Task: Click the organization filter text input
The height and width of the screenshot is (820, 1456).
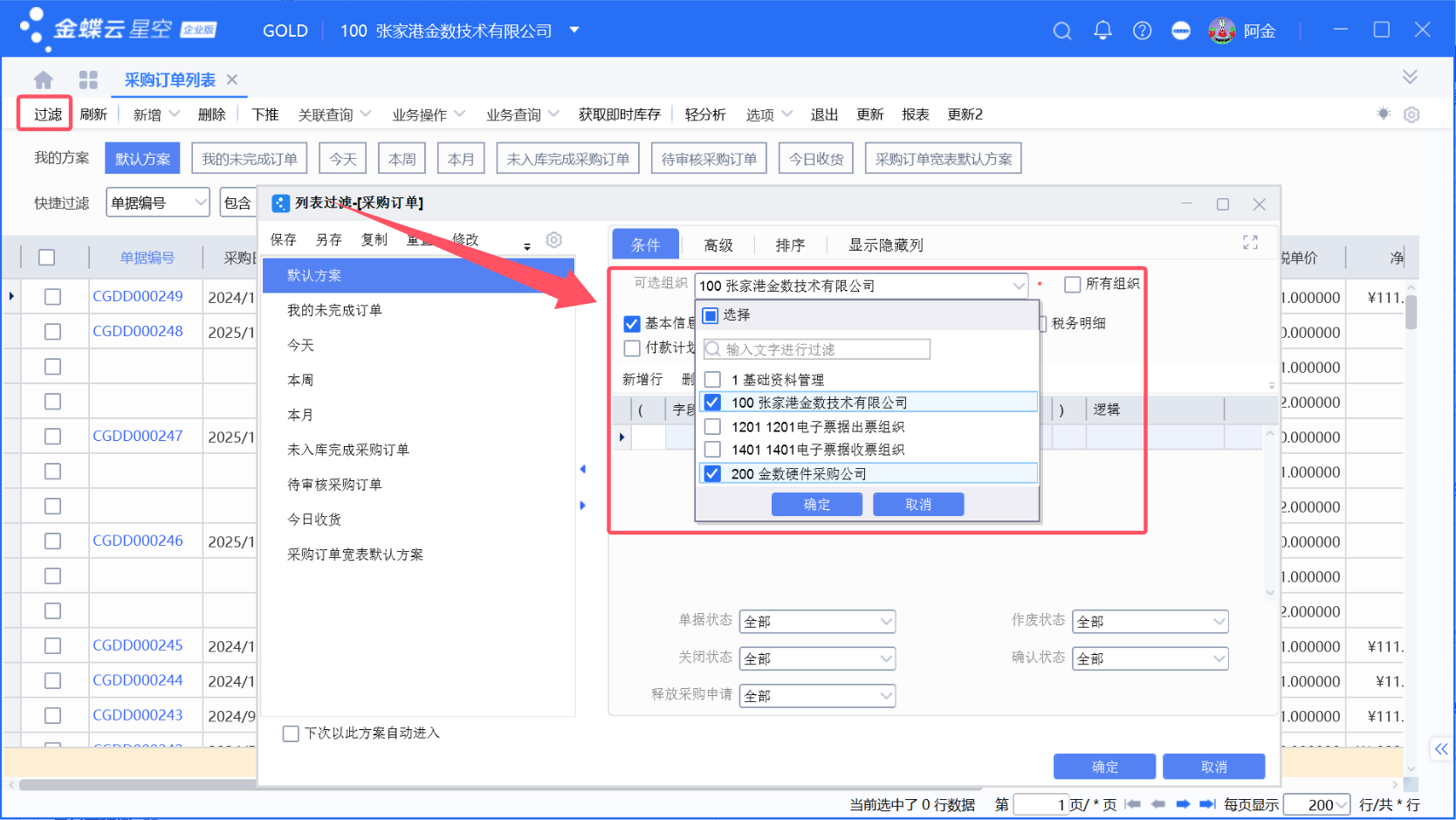Action: 817,349
